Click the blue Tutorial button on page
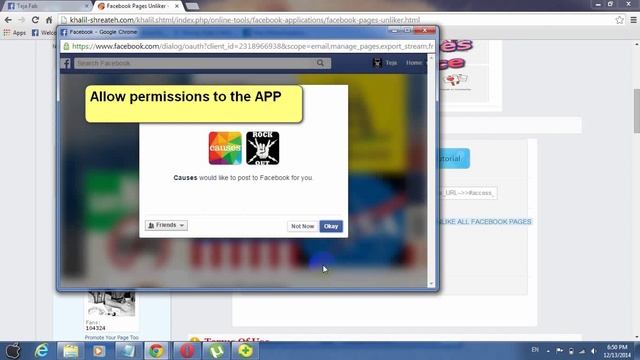Screen dimensions: 640x360 (454, 158)
